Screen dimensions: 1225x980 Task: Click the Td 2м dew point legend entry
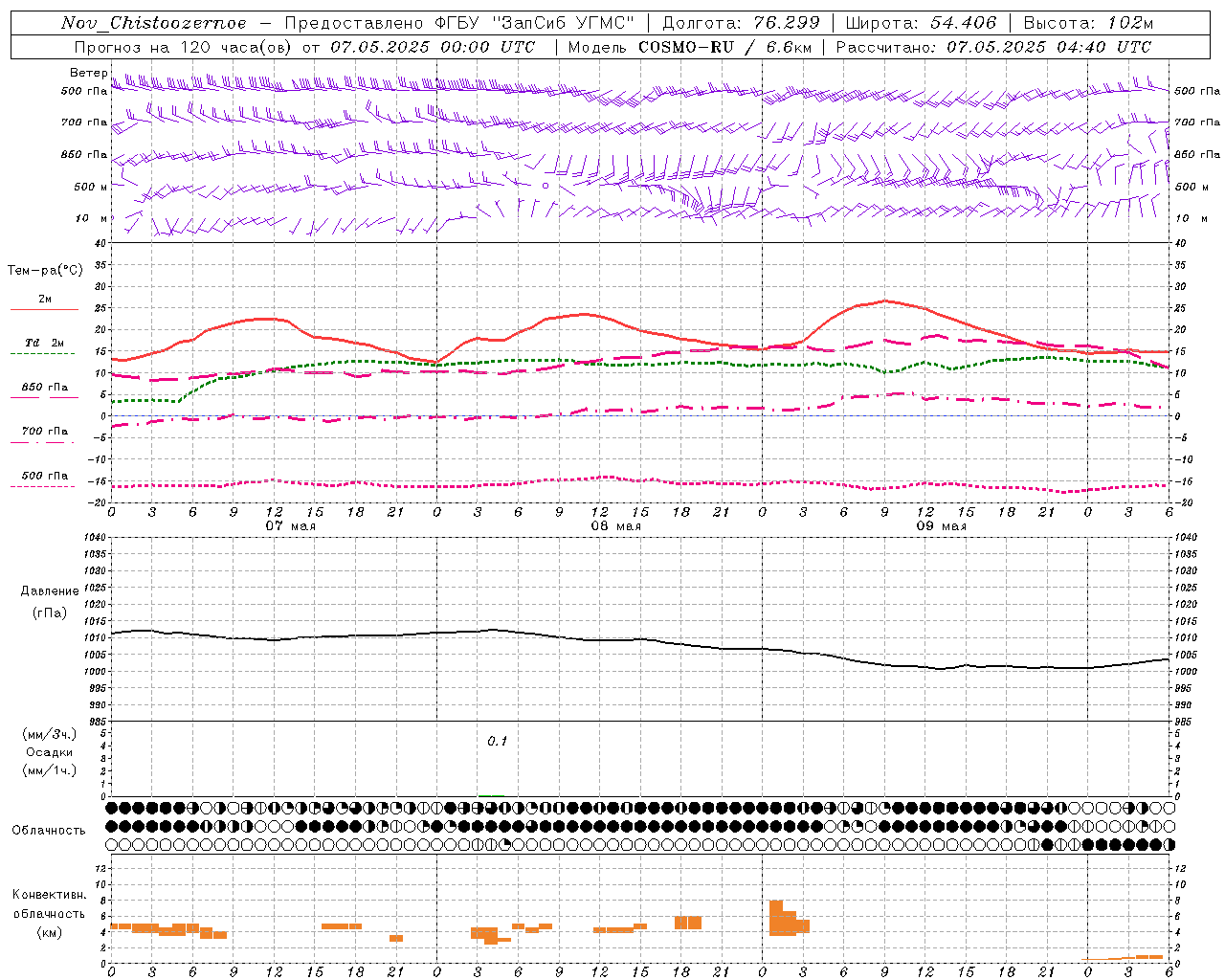(44, 343)
